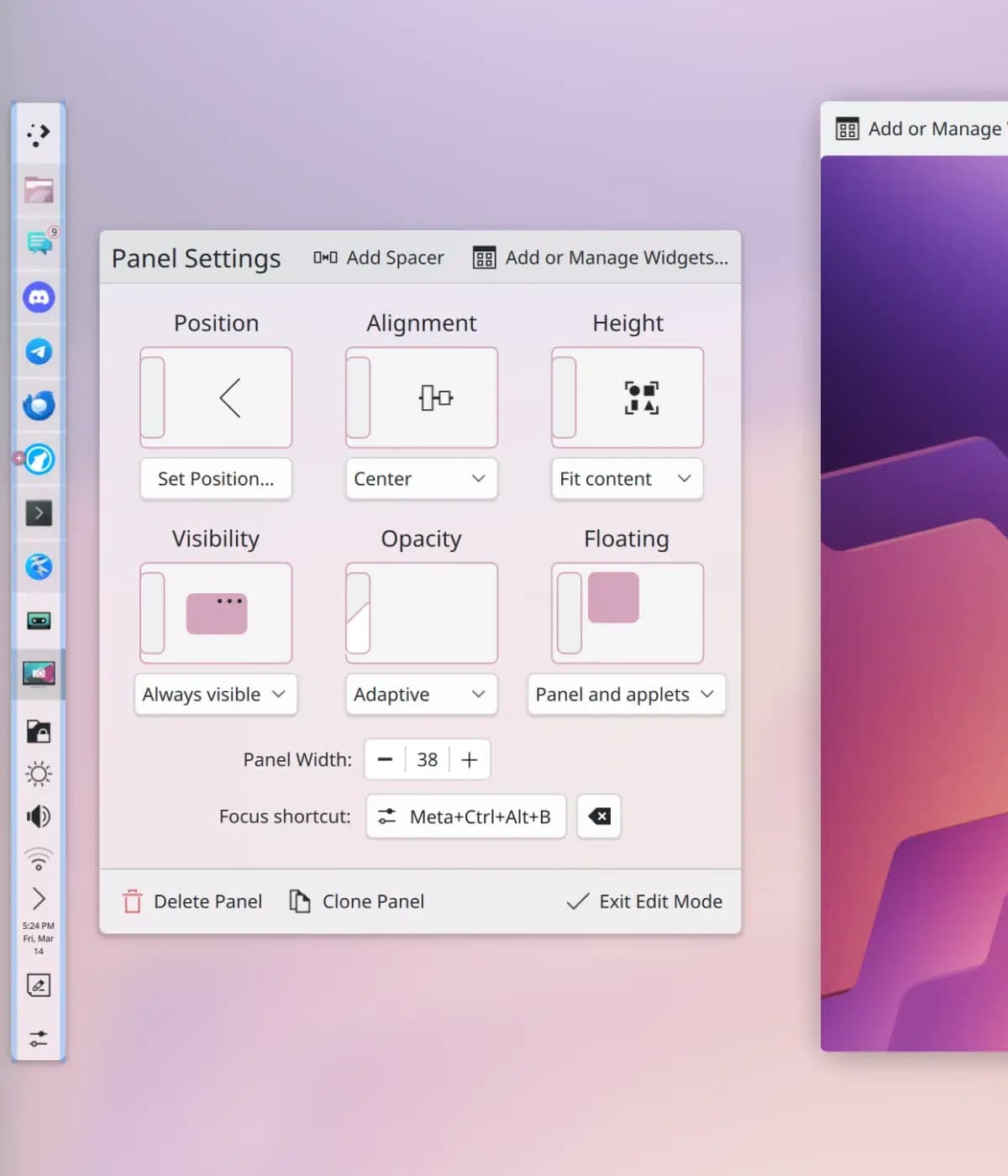Open the KDE application launcher

pos(39,134)
